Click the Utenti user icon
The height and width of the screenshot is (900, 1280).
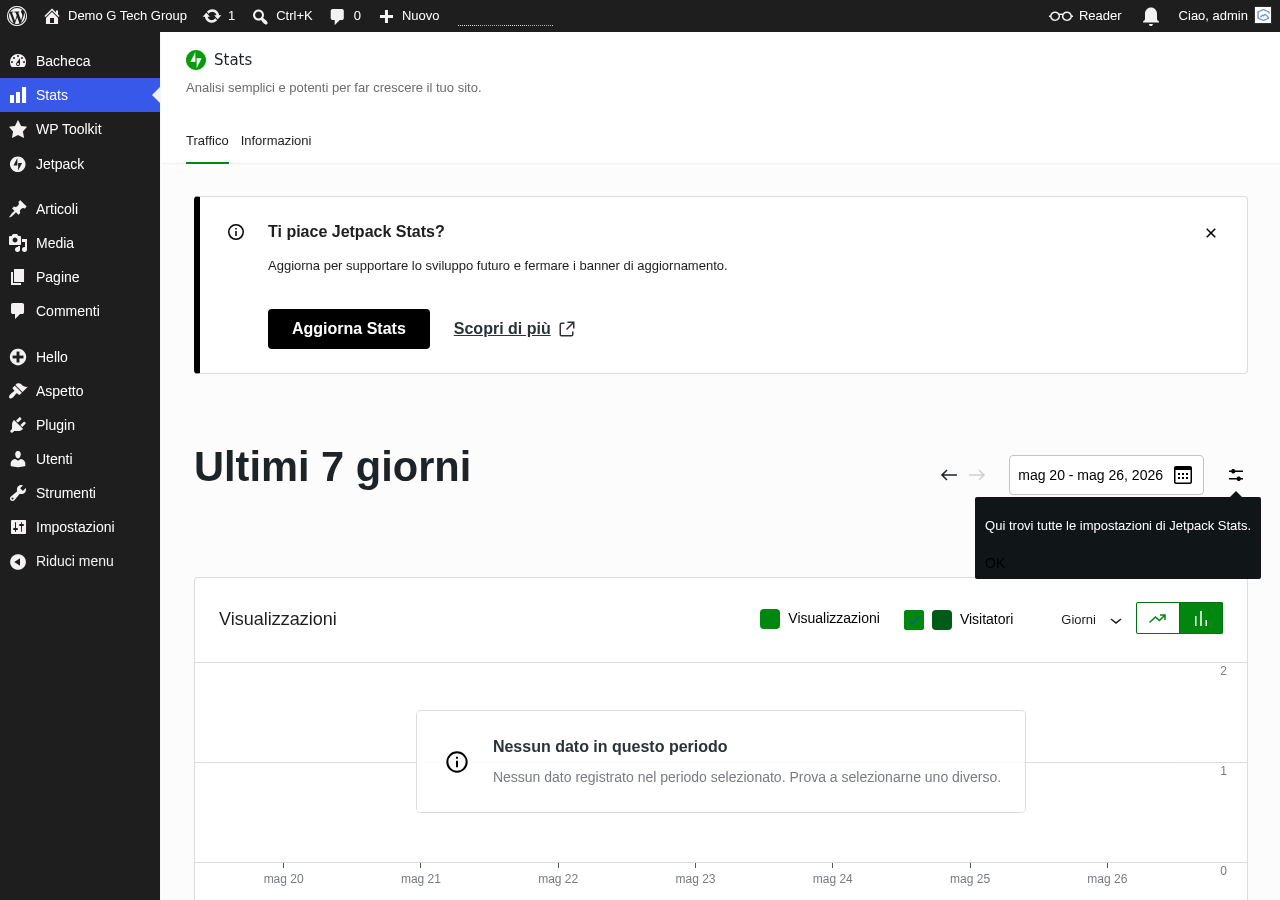pos(18,459)
